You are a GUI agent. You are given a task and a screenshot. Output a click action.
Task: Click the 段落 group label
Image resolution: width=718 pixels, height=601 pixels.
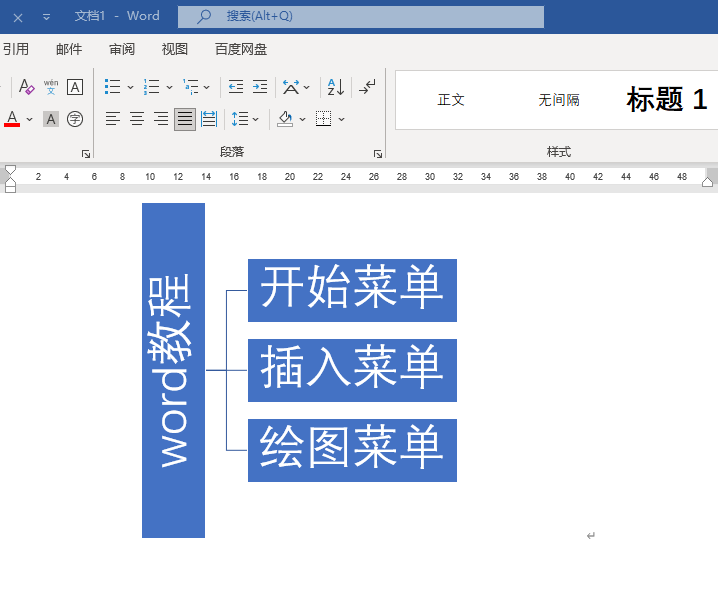[x=232, y=152]
